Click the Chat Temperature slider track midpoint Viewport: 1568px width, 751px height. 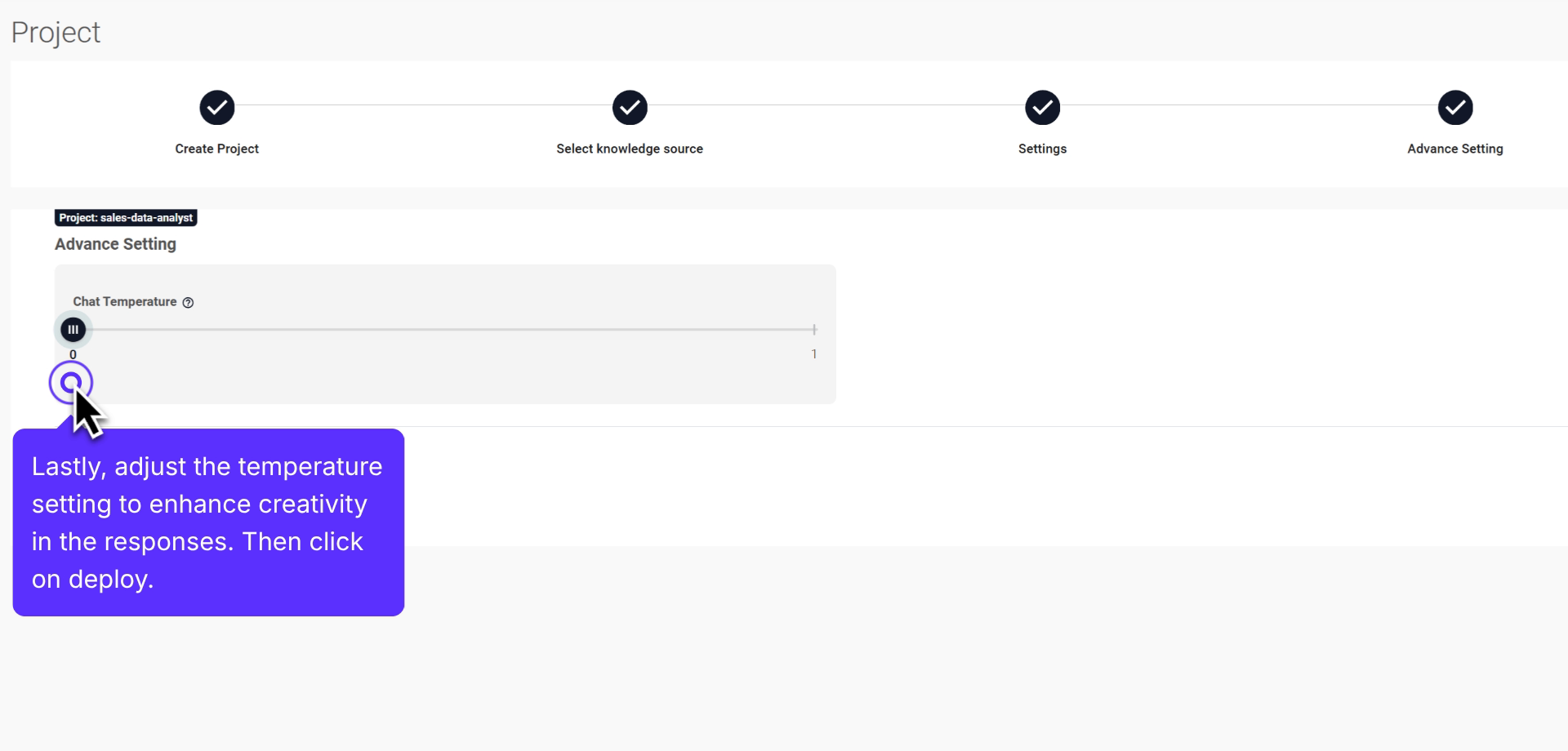point(443,330)
